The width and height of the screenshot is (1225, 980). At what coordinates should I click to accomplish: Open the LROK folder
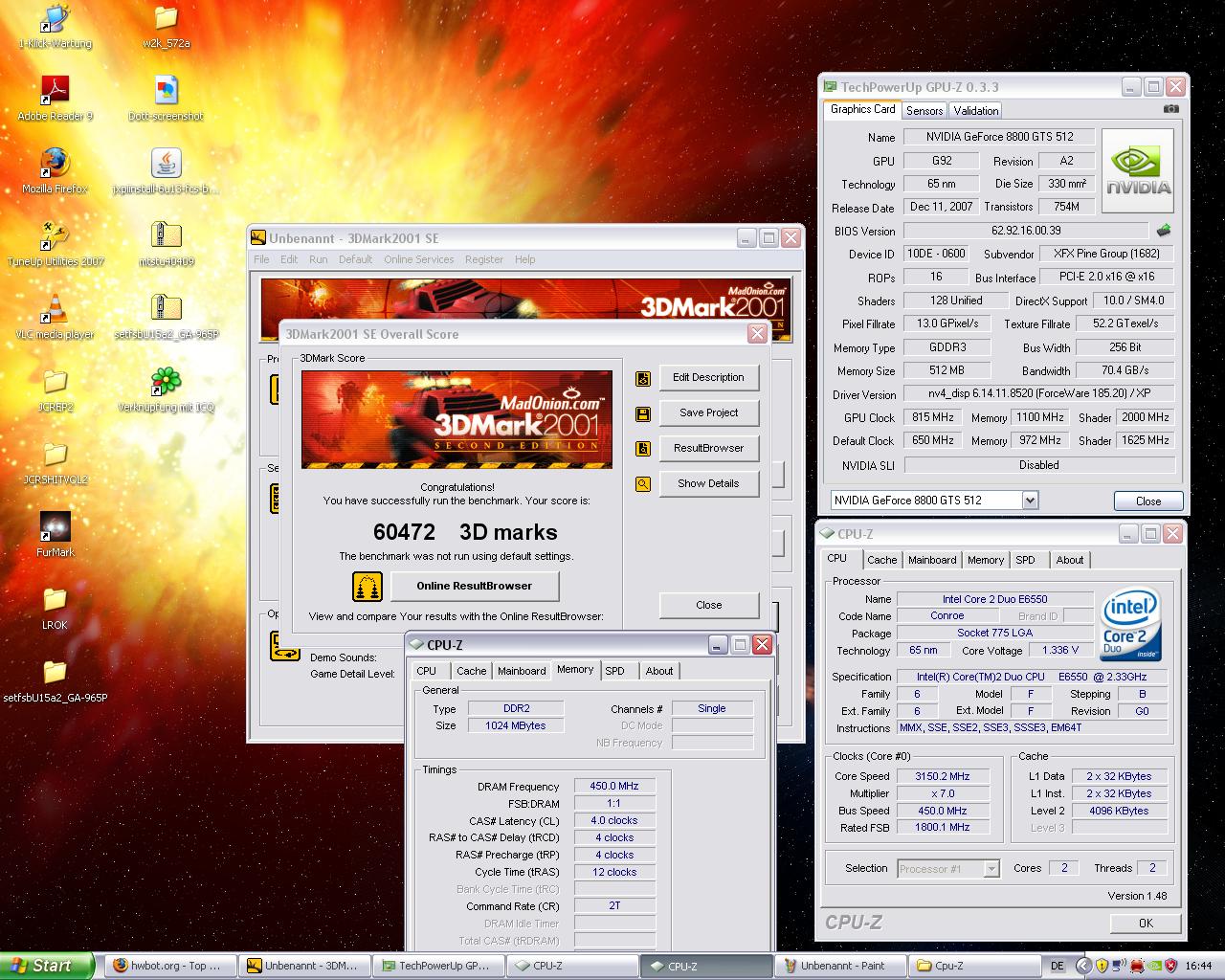(x=56, y=600)
